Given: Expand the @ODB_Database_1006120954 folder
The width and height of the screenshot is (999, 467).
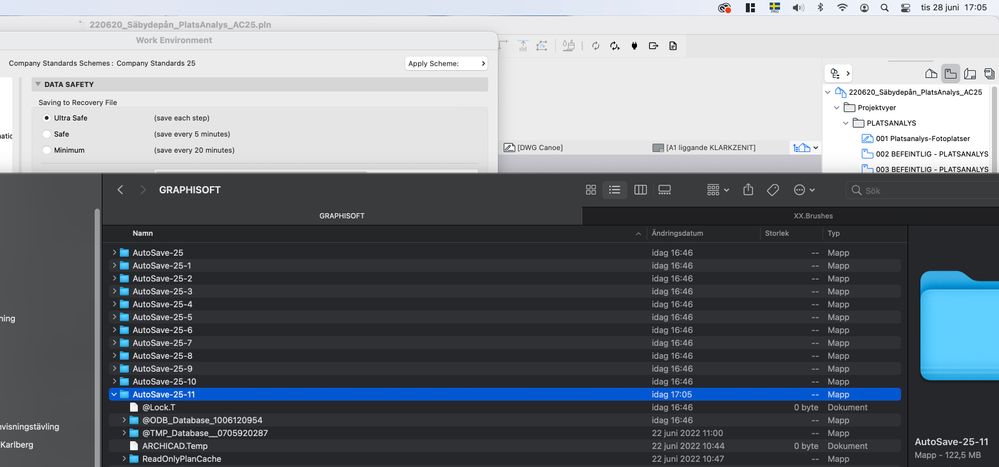Looking at the screenshot, I should 124,420.
